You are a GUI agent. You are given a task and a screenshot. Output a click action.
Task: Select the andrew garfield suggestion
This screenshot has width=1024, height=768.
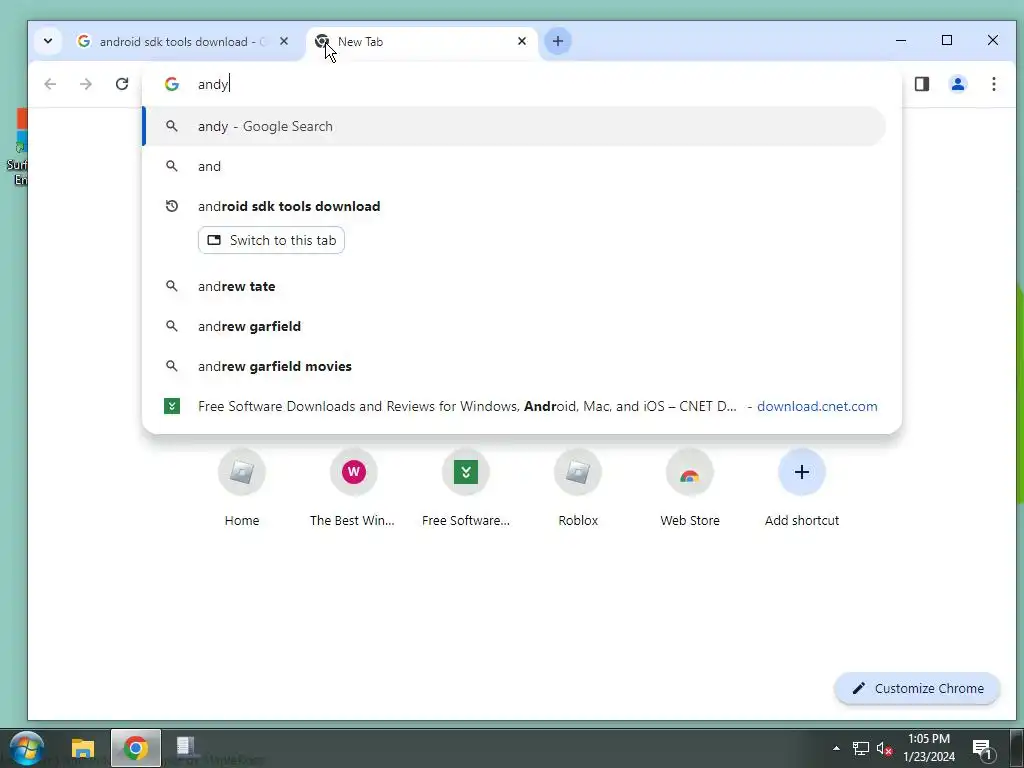[514, 326]
